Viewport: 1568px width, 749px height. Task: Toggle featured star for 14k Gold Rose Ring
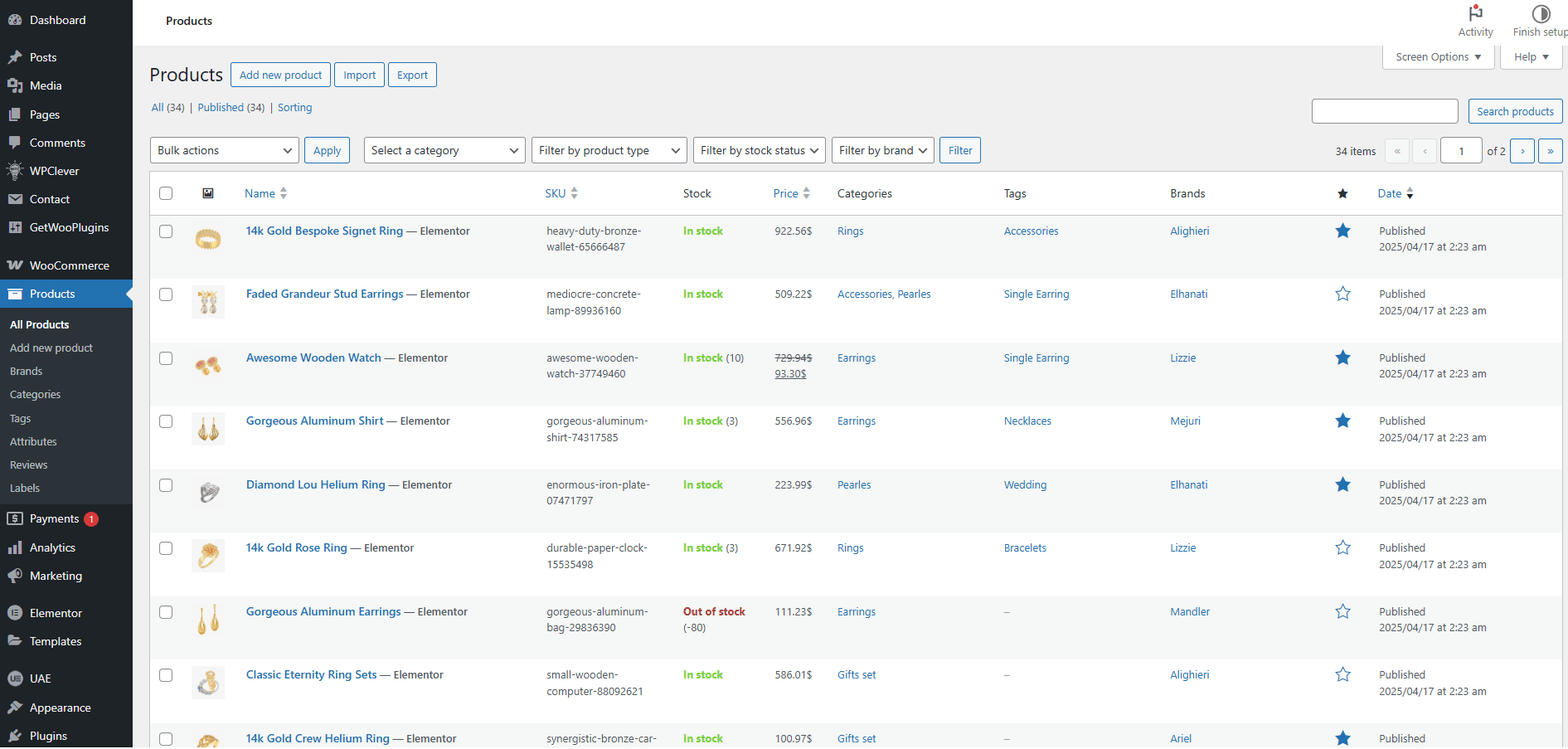(x=1342, y=548)
